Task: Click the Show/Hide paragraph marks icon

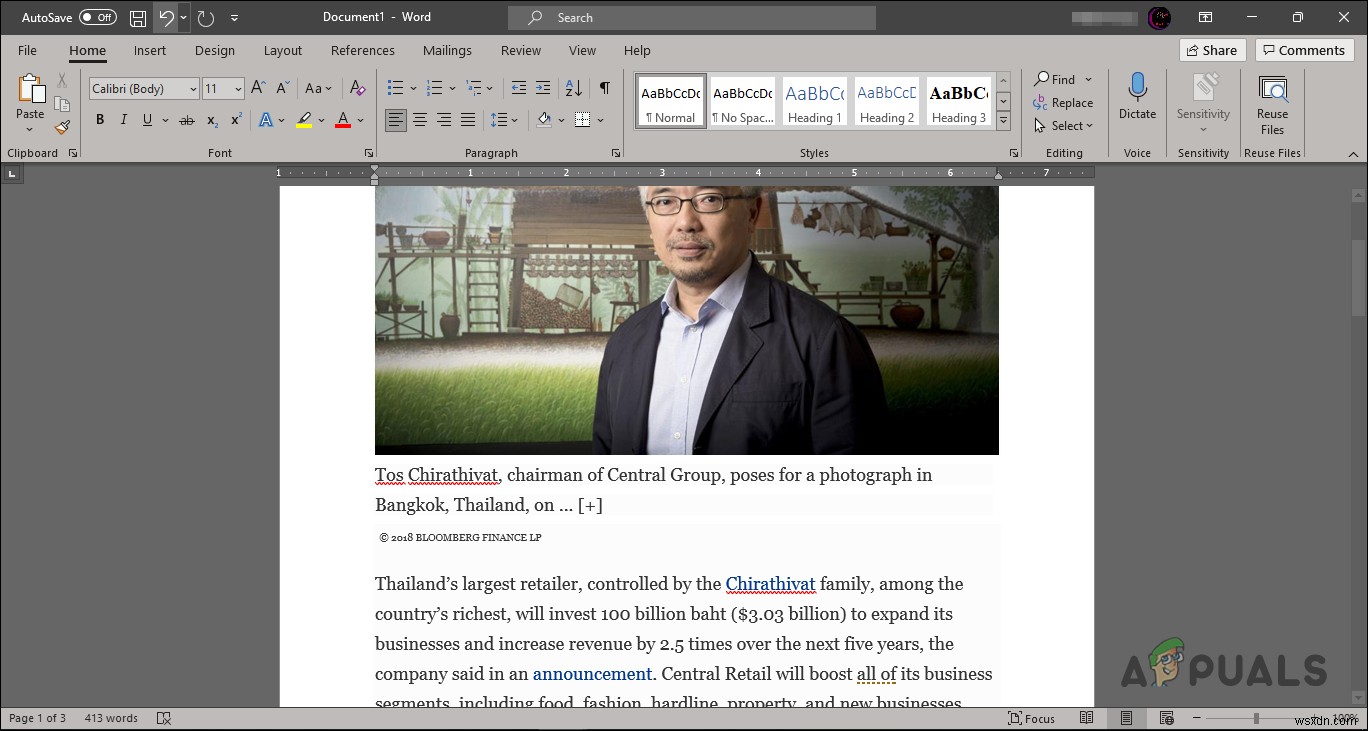Action: click(604, 88)
